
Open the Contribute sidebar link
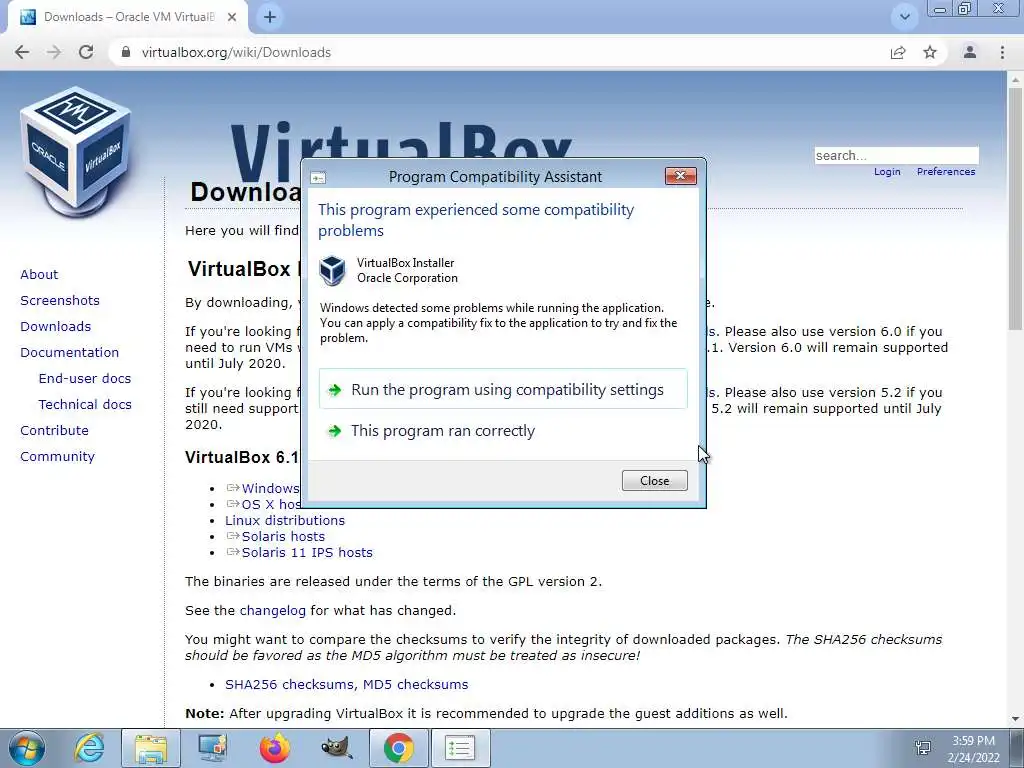pyautogui.click(x=54, y=430)
